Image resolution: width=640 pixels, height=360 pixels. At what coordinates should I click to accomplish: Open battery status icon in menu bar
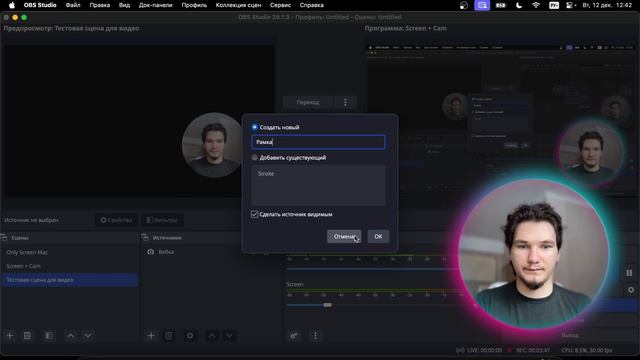coord(501,5)
